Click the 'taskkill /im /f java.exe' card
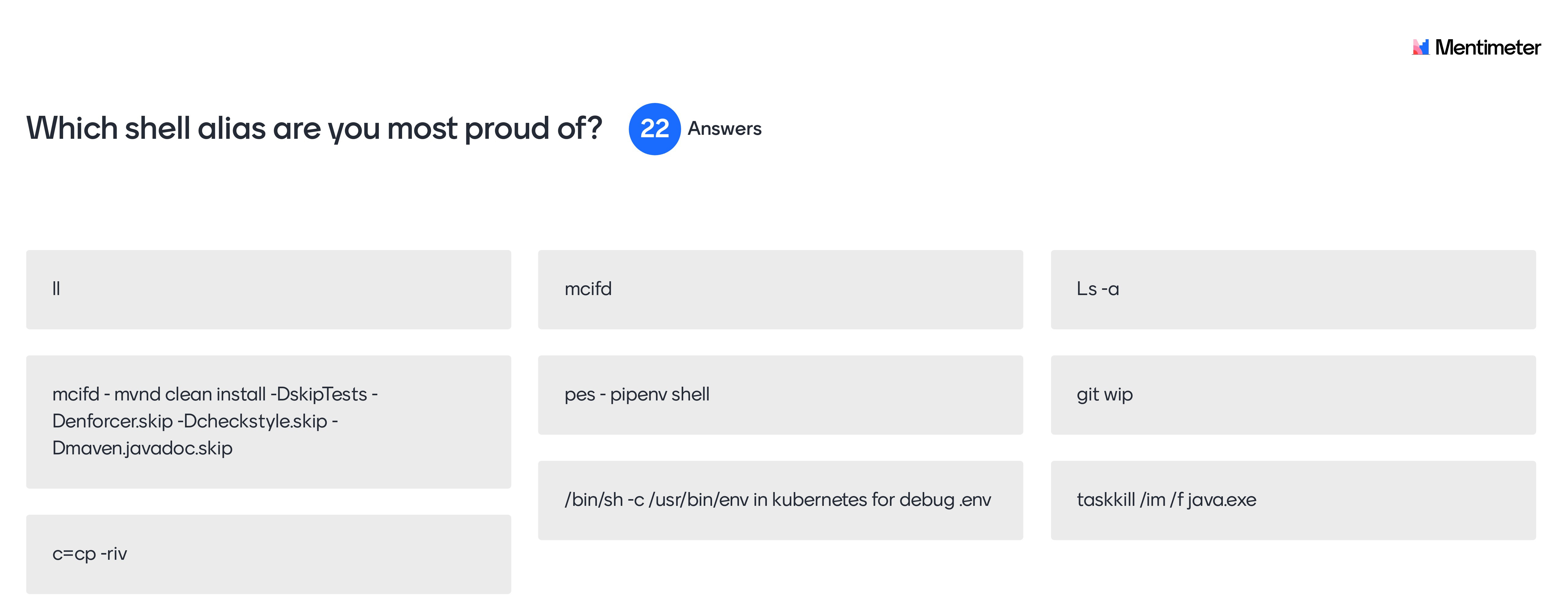This screenshot has height=614, width=1568. (x=1293, y=500)
